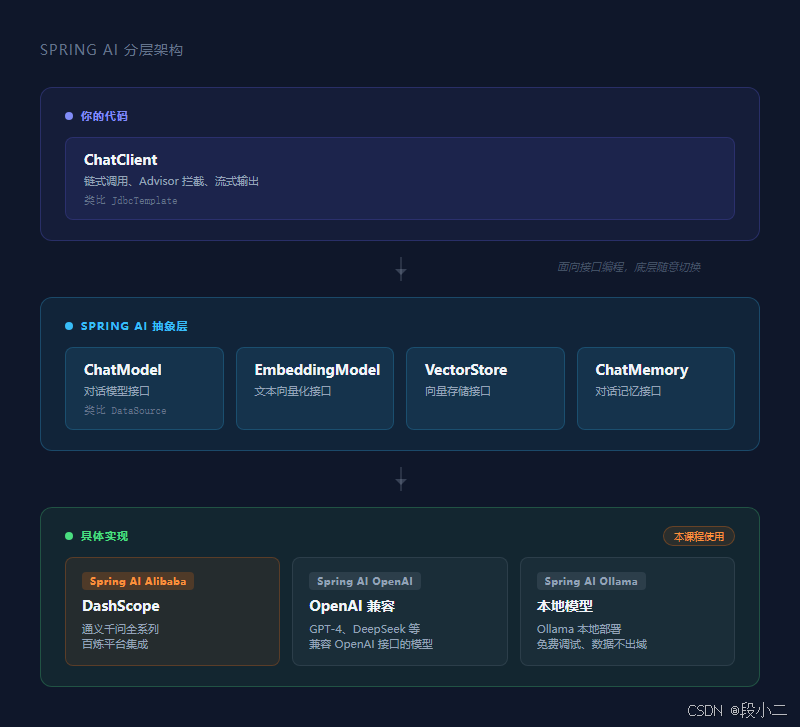The image size is (800, 727).
Task: Click the purple dot beside 你的代码
Action: pos(69,116)
